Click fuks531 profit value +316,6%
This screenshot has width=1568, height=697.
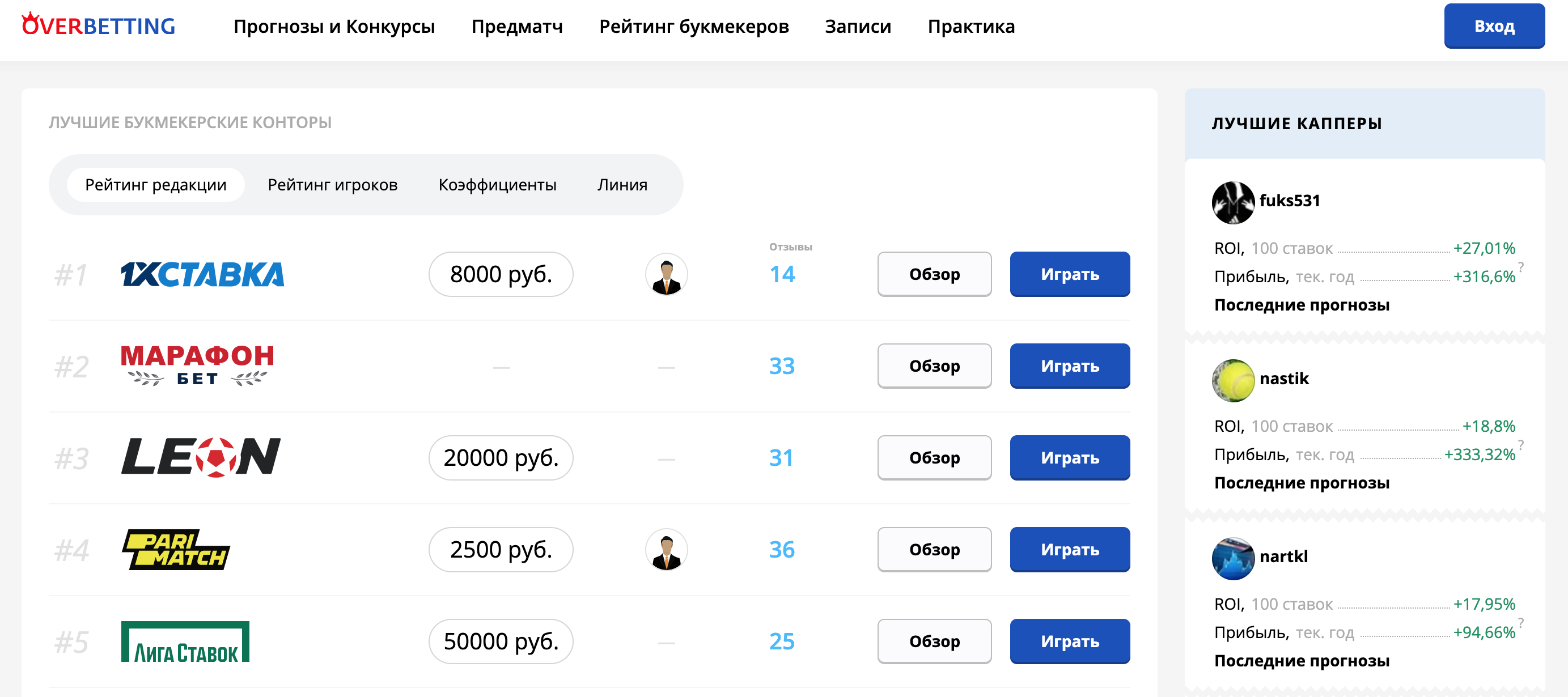pos(1484,277)
